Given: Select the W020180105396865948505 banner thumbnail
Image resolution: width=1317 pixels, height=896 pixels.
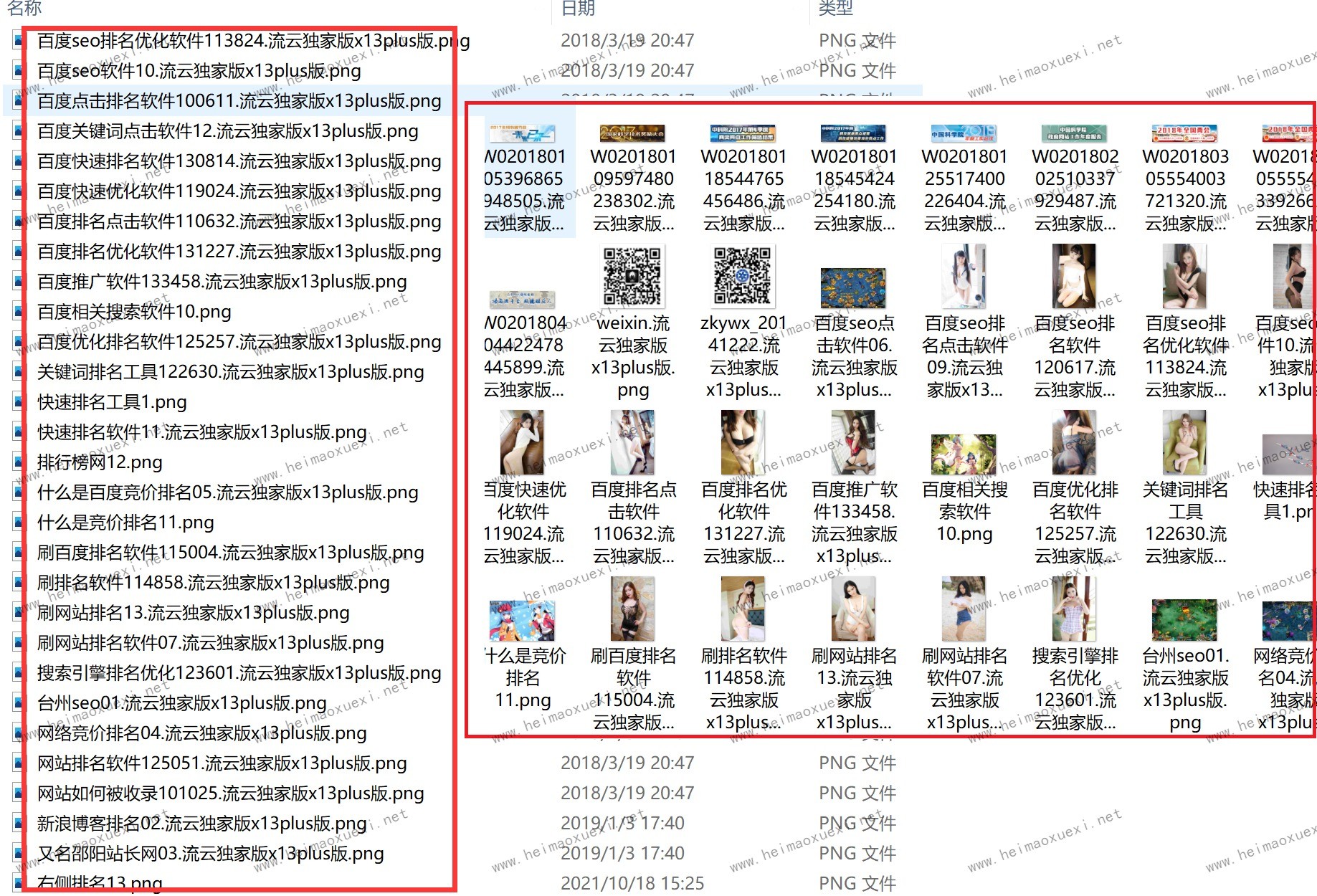Looking at the screenshot, I should (522, 134).
